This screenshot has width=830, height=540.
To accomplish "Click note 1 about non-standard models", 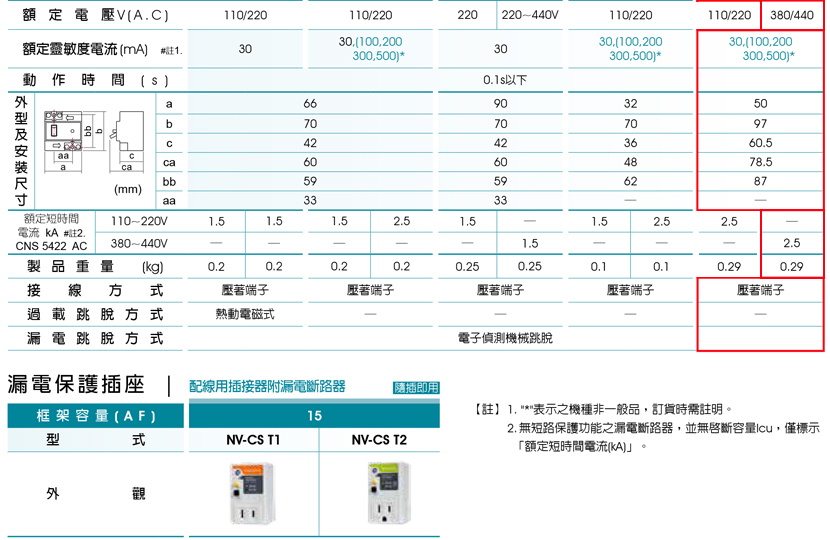I will tap(619, 409).
